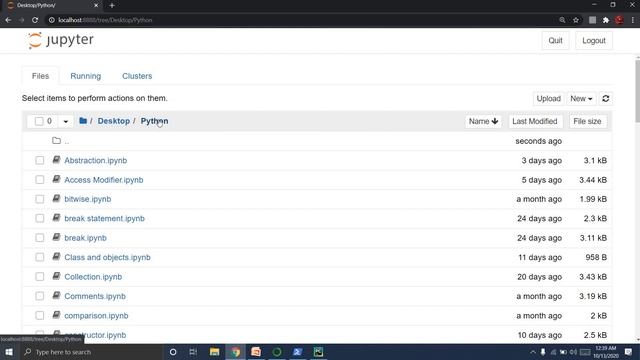This screenshot has width=640, height=360.
Task: Open Class and objects.ipynb notebook
Action: 107,257
